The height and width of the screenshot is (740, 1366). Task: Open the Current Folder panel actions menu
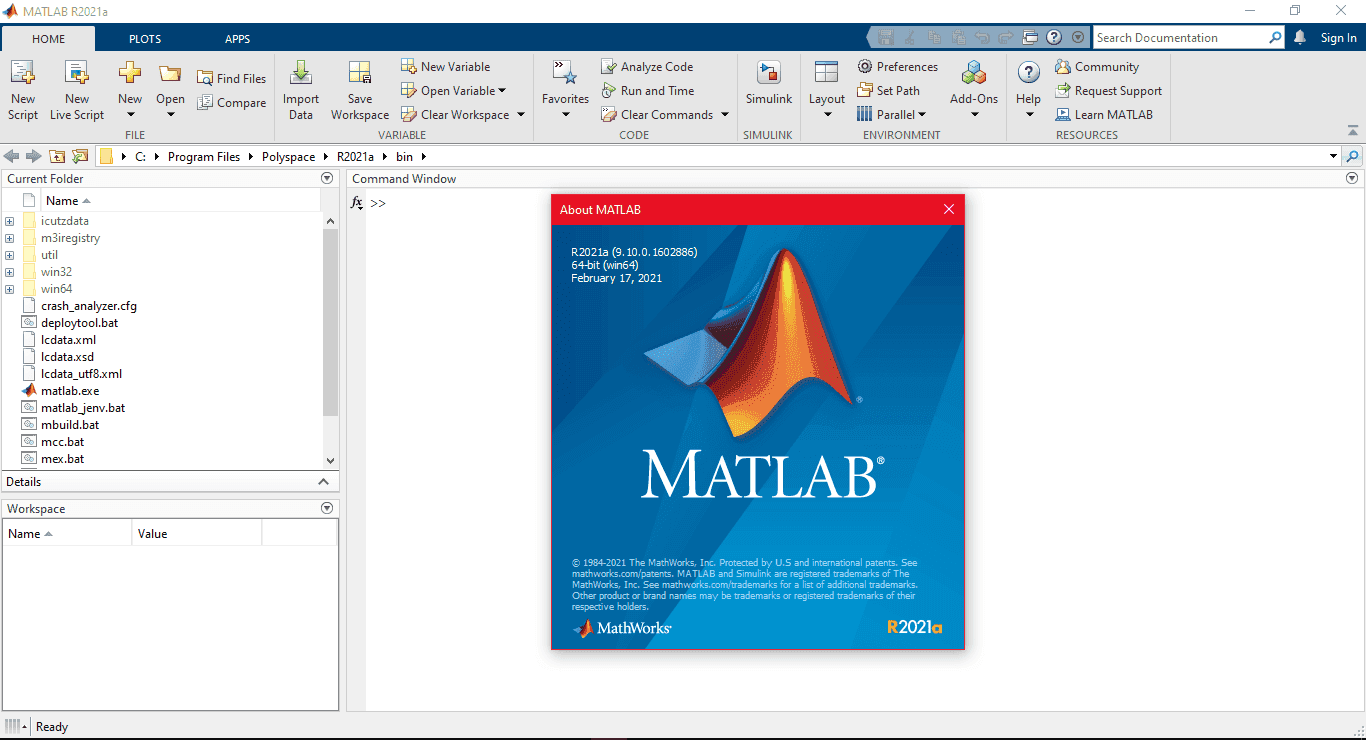(327, 178)
